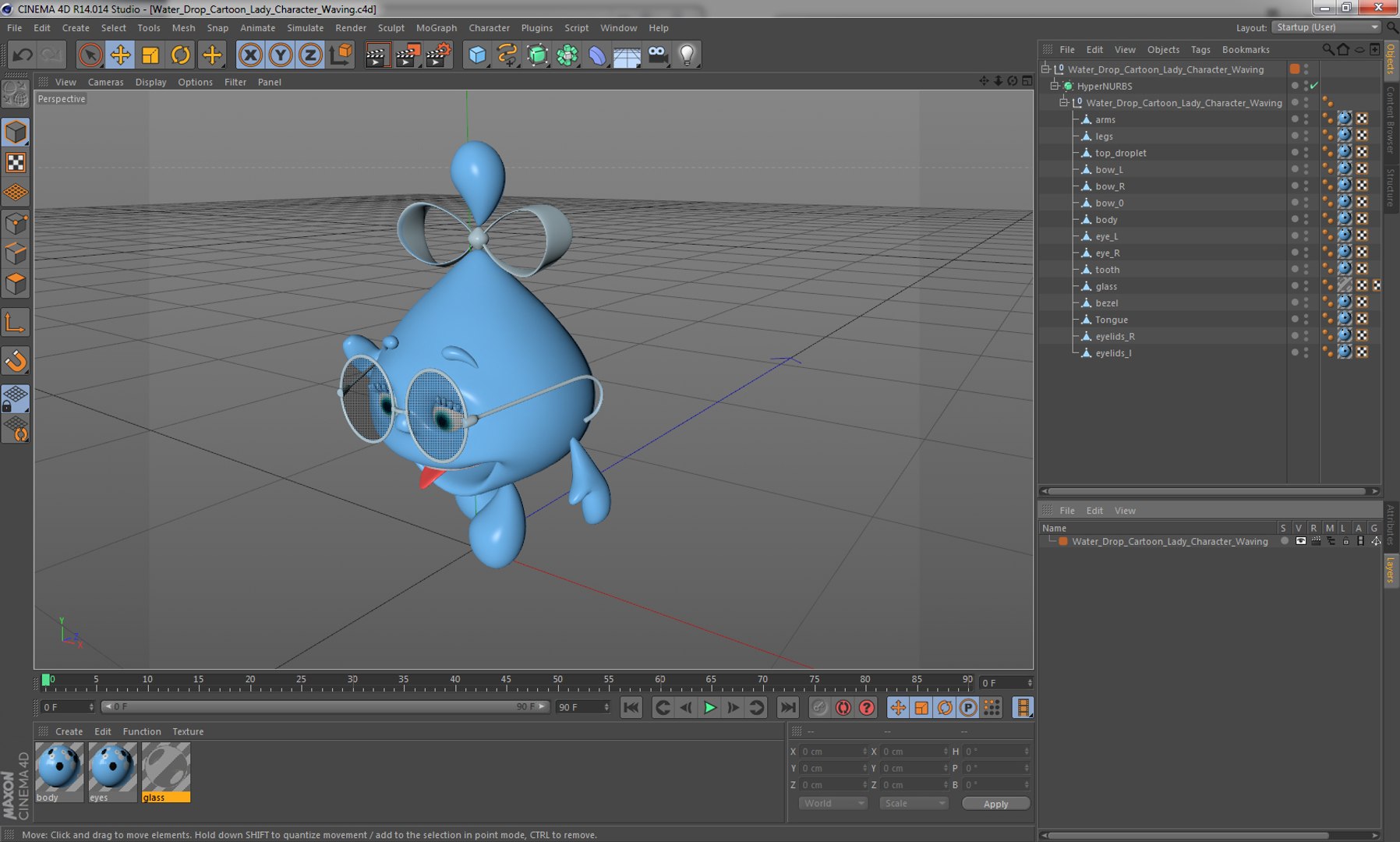Enable the snap magnet icon
1400x842 pixels.
pos(16,361)
